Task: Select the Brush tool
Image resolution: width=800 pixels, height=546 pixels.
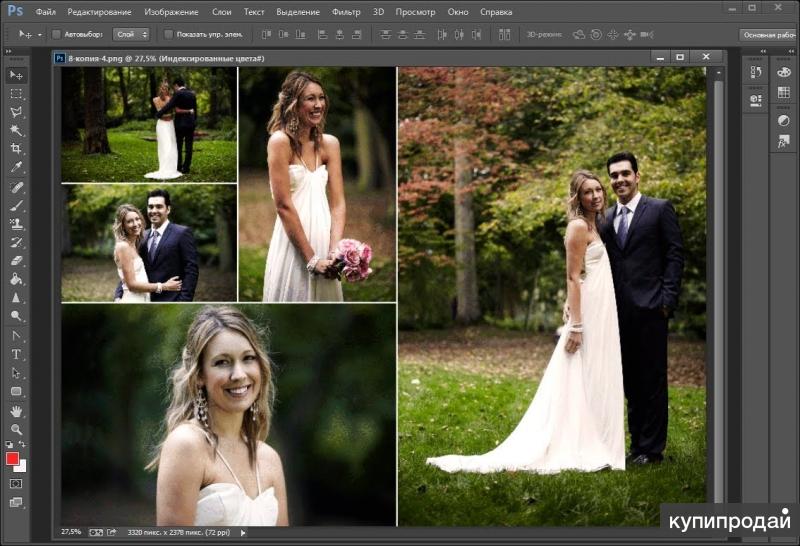Action: (16, 206)
